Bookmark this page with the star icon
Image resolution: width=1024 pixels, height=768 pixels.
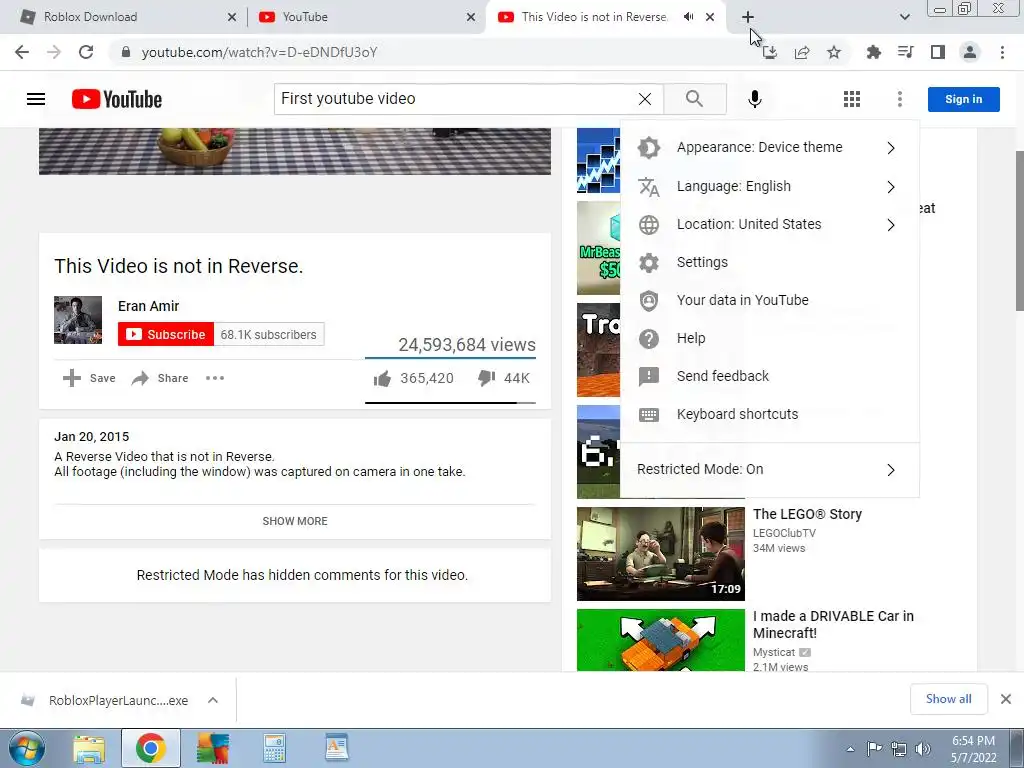tap(834, 52)
